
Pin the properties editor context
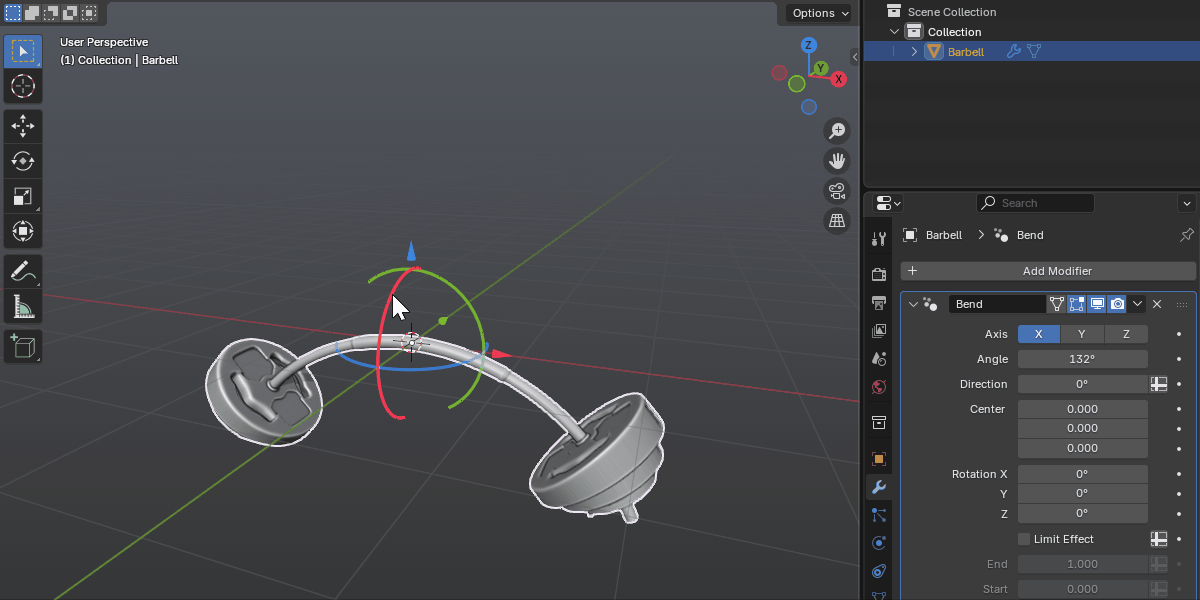tap(1186, 235)
